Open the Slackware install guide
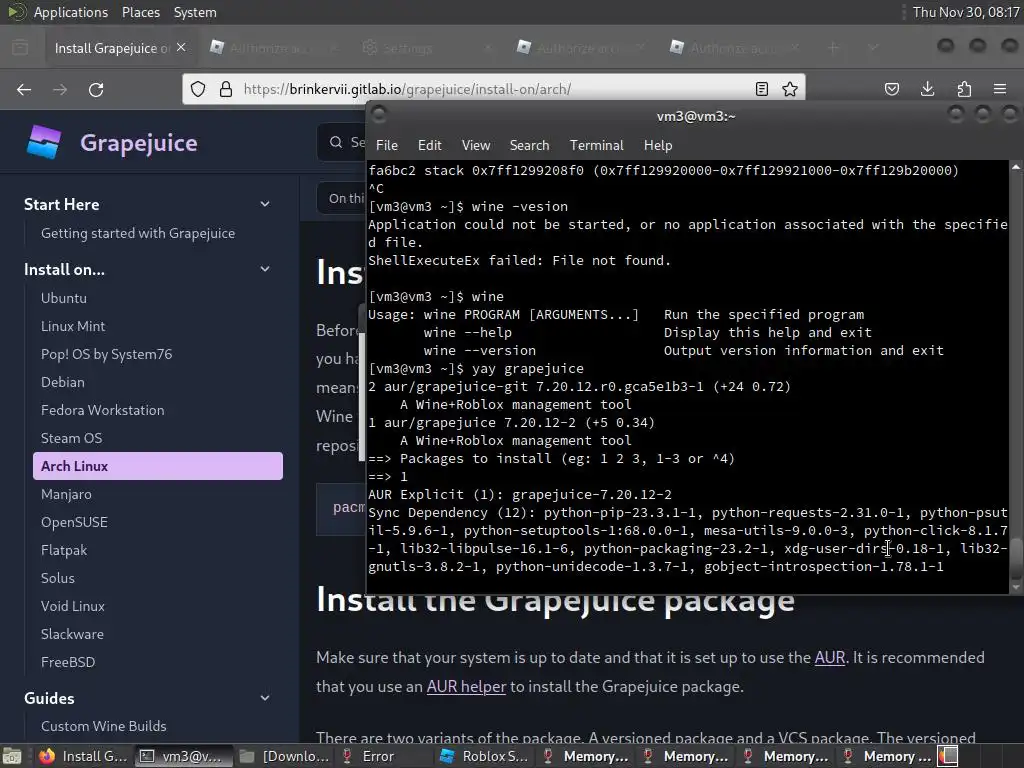Image resolution: width=1024 pixels, height=768 pixels. click(72, 635)
